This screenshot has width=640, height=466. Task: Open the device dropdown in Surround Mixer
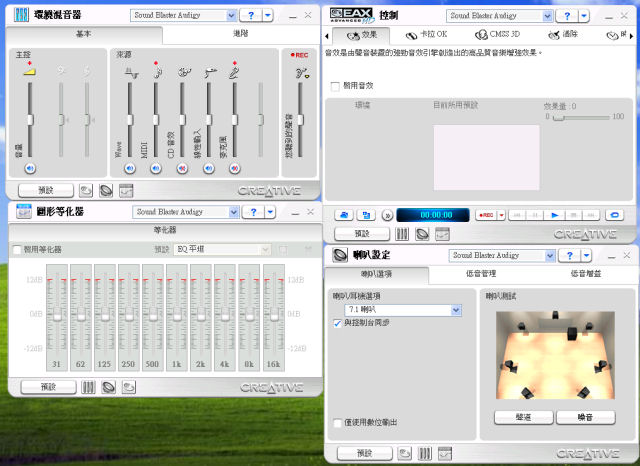(x=231, y=16)
